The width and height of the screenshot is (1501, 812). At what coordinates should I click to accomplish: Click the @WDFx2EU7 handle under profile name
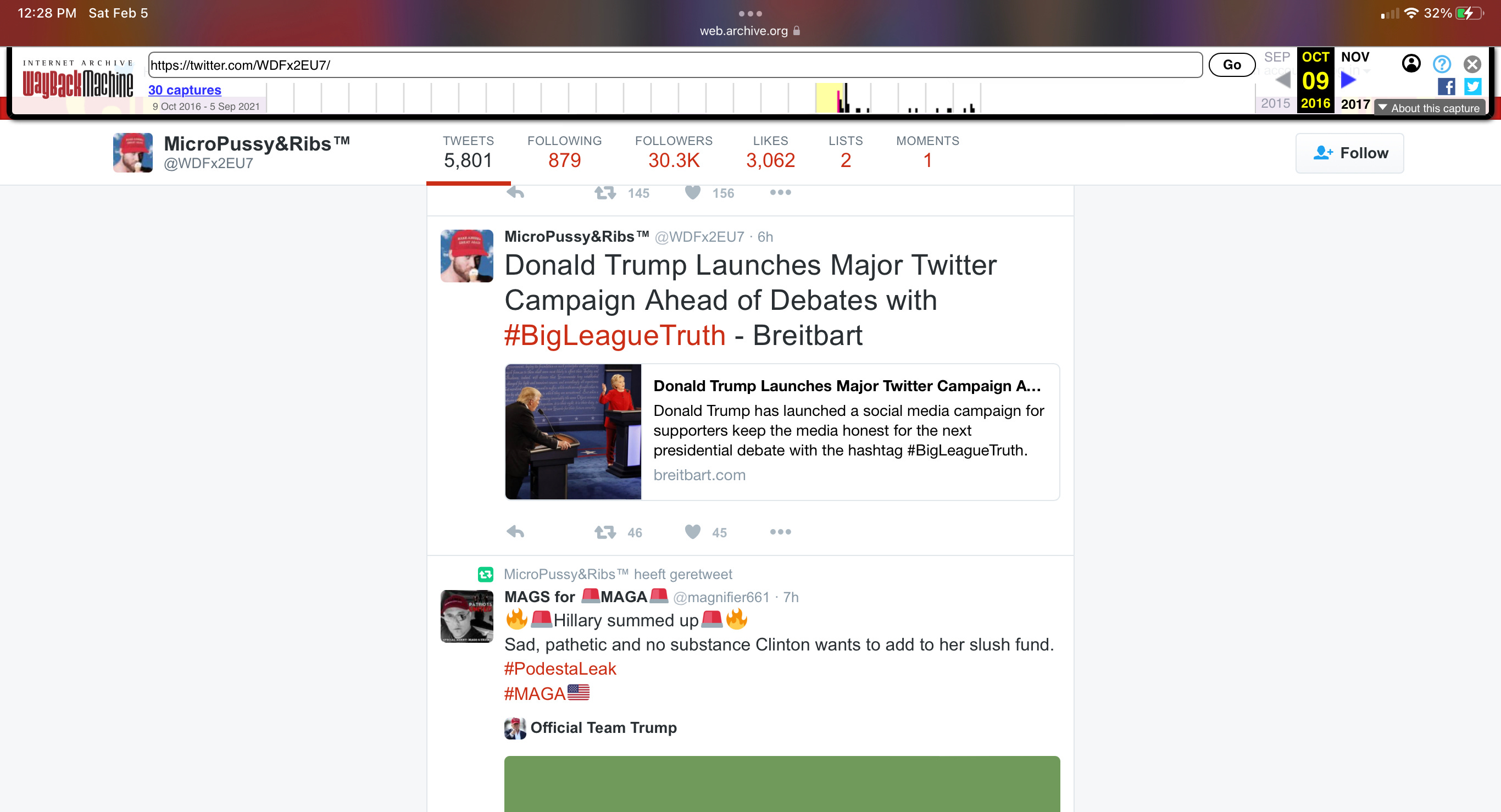pyautogui.click(x=209, y=164)
